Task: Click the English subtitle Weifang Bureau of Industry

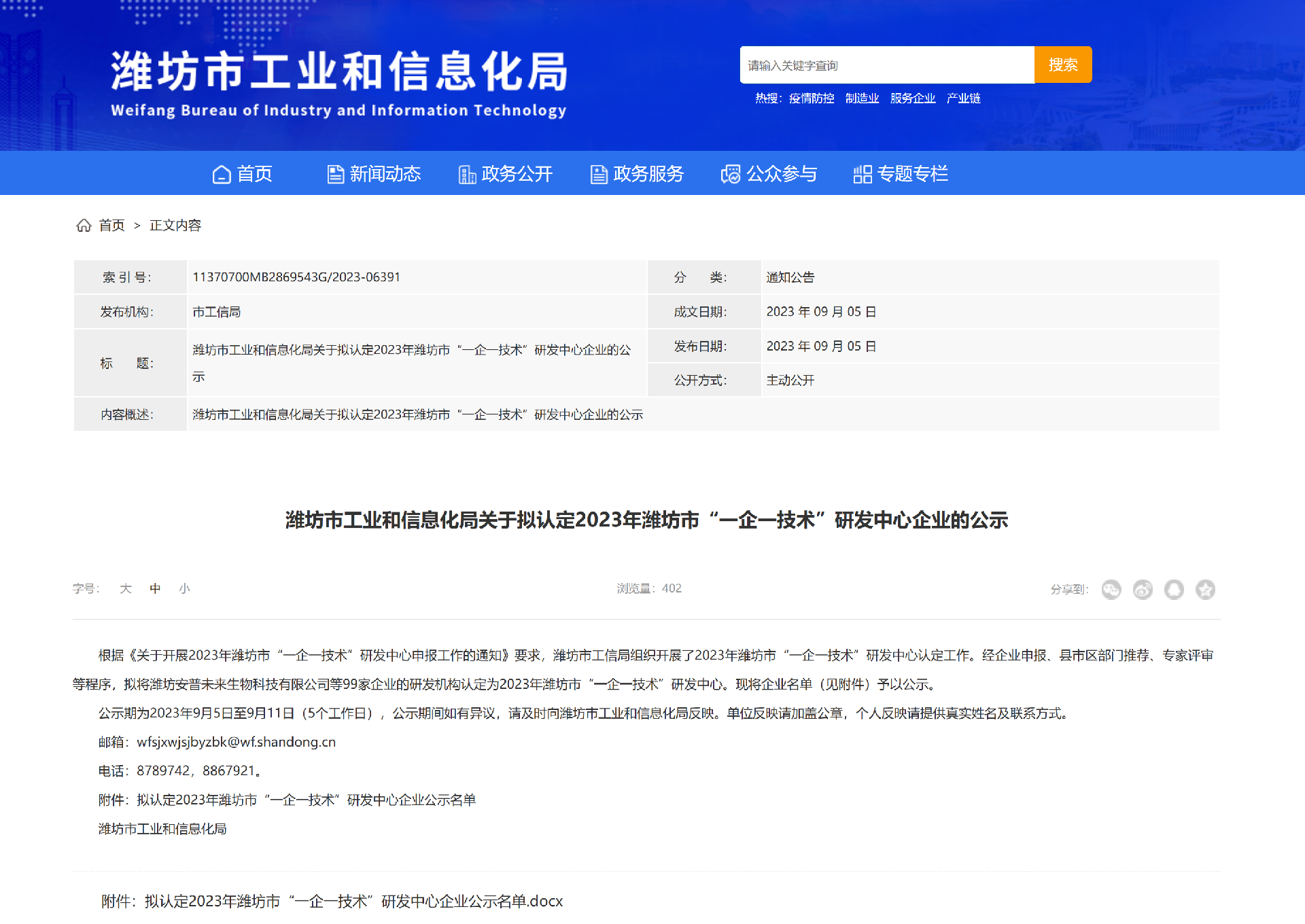Action: pyautogui.click(x=338, y=110)
